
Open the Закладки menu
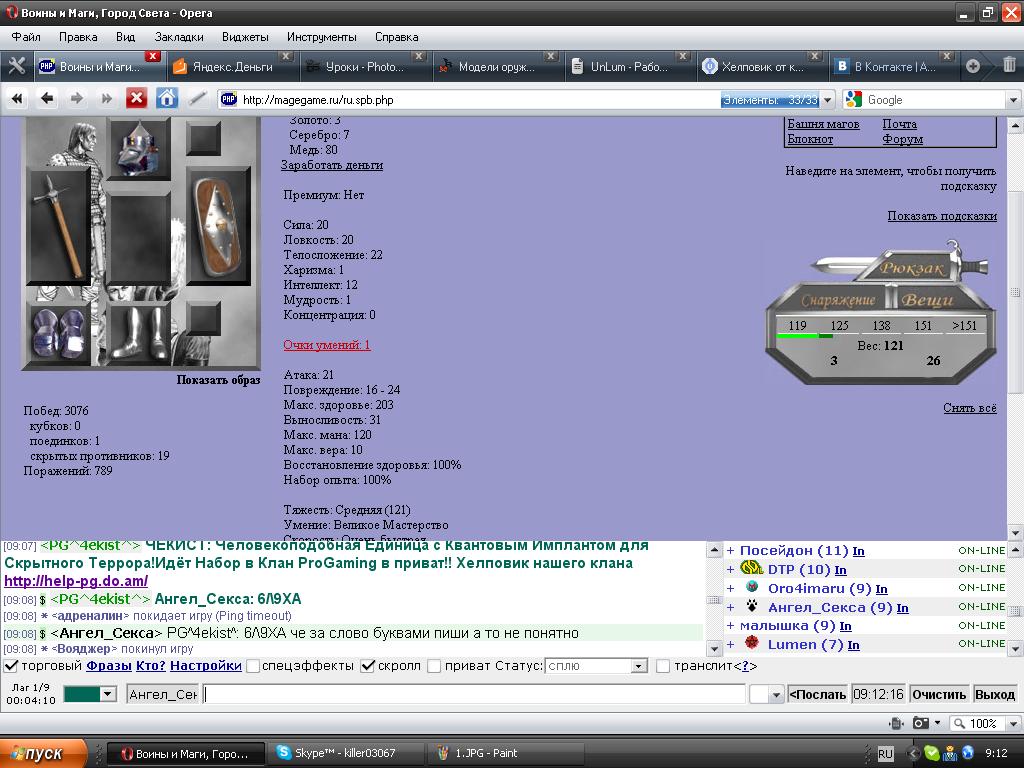[179, 37]
